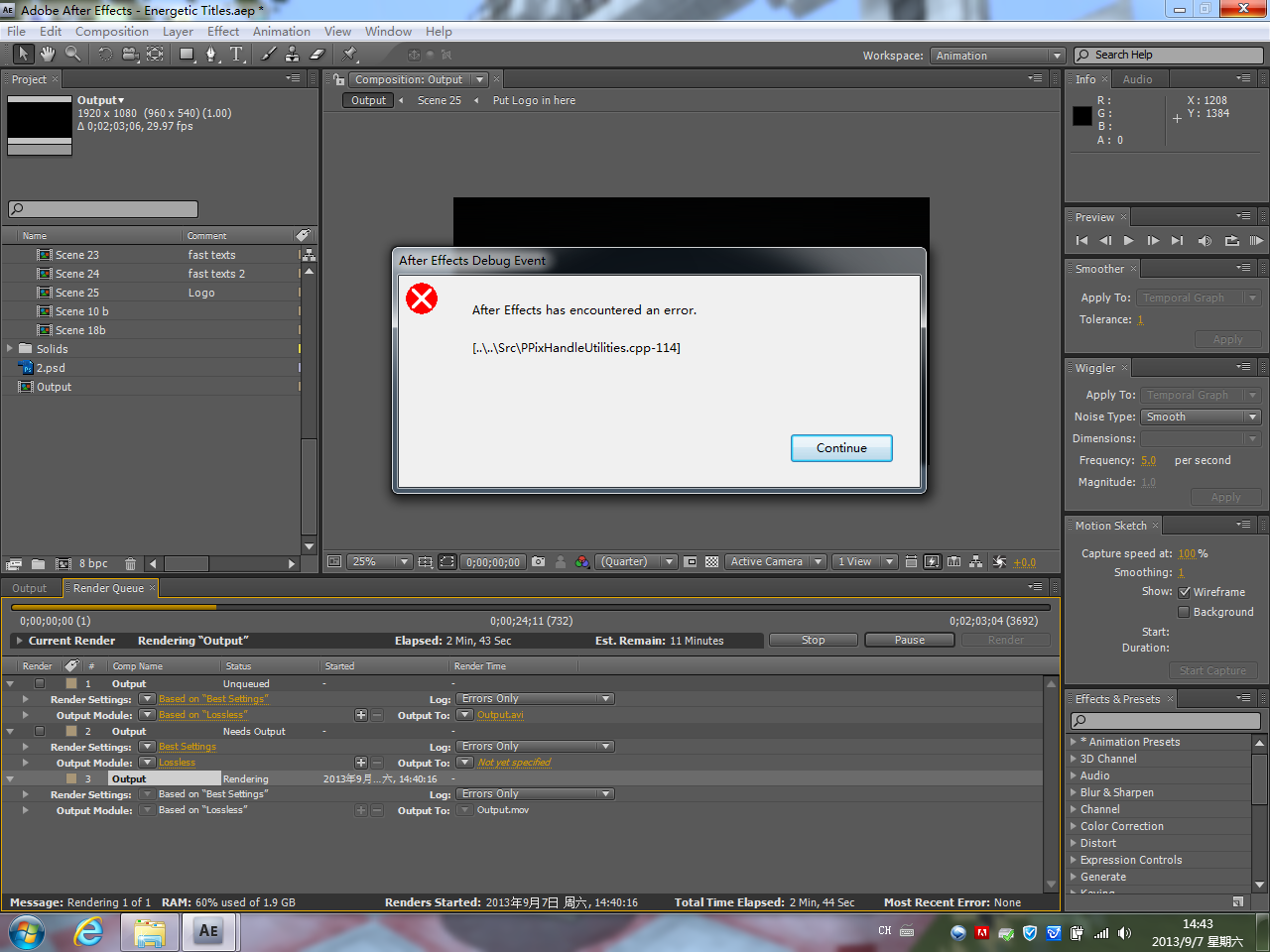The width and height of the screenshot is (1270, 952).
Task: Click the Take Snapshot camera icon
Action: [x=538, y=561]
